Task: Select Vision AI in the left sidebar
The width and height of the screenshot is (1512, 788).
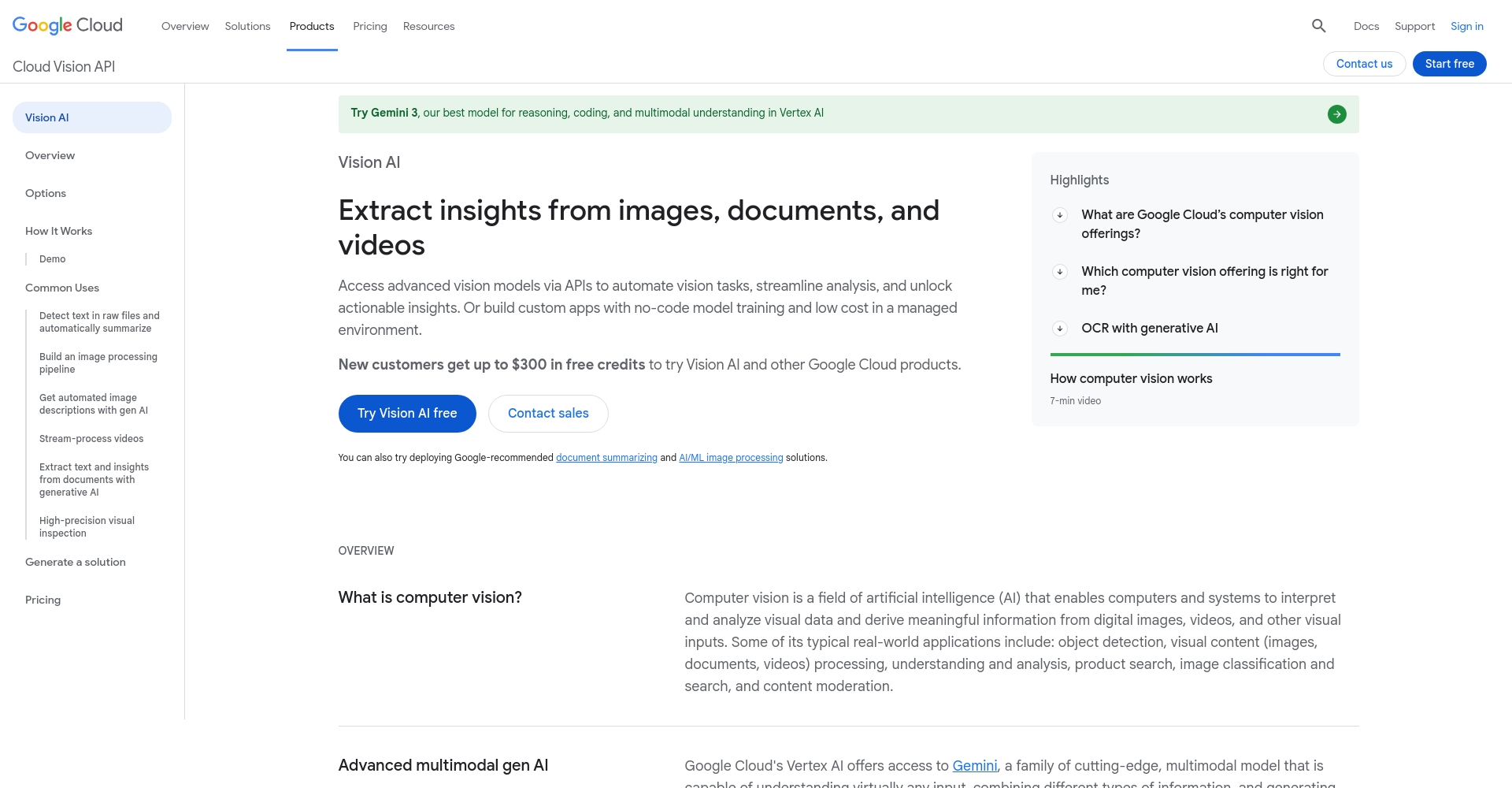Action: 92,117
